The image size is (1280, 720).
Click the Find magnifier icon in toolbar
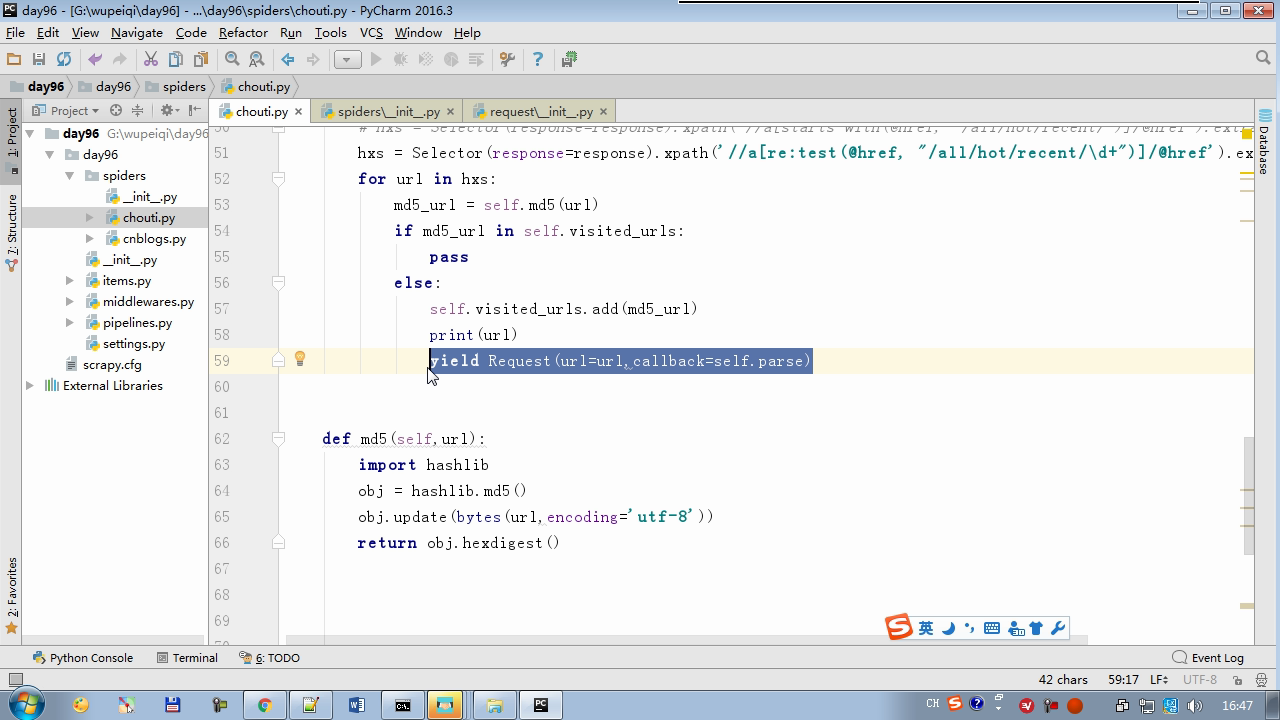click(232, 60)
